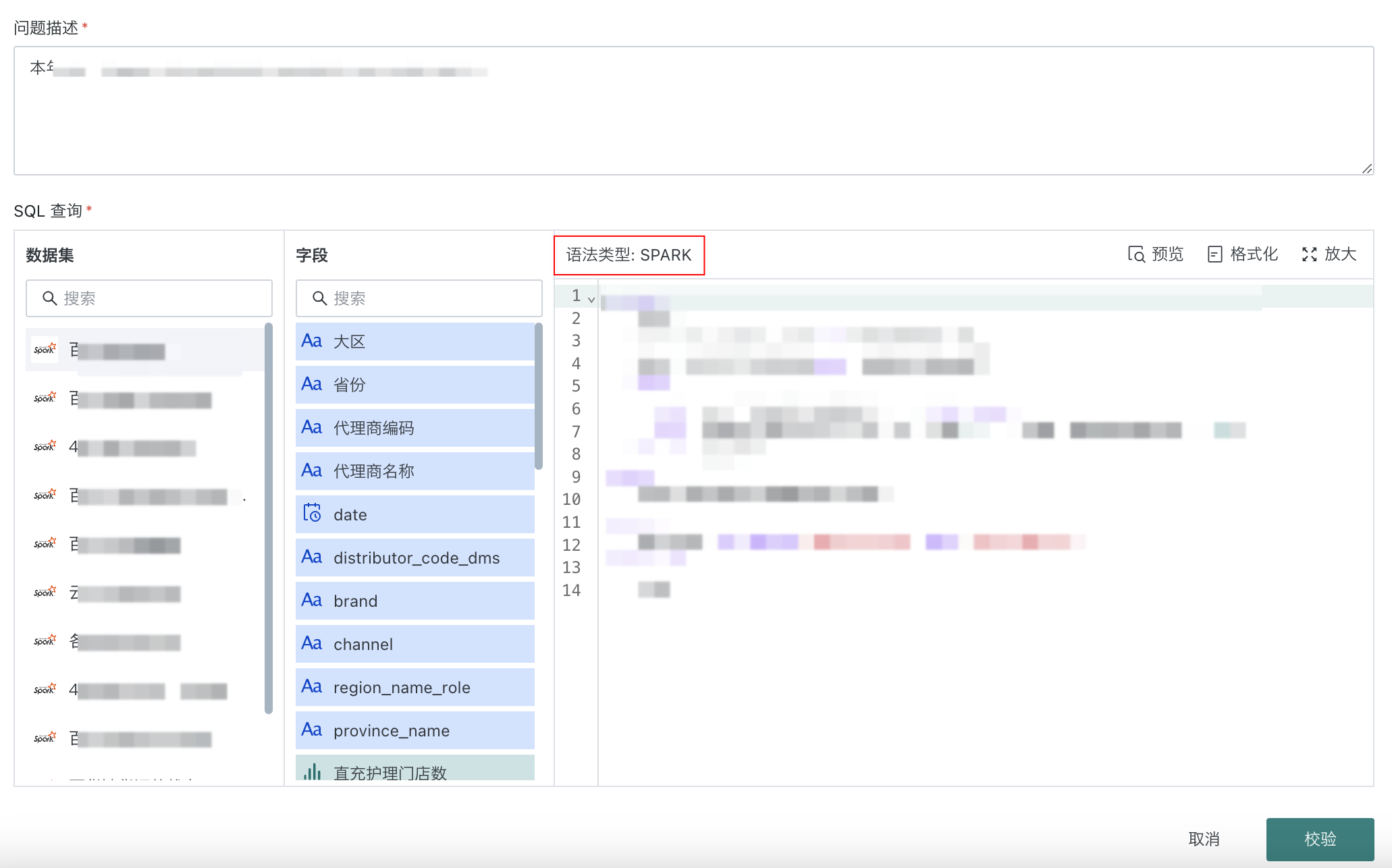
Task: Click the 取消 cancel button
Action: [x=1204, y=839]
